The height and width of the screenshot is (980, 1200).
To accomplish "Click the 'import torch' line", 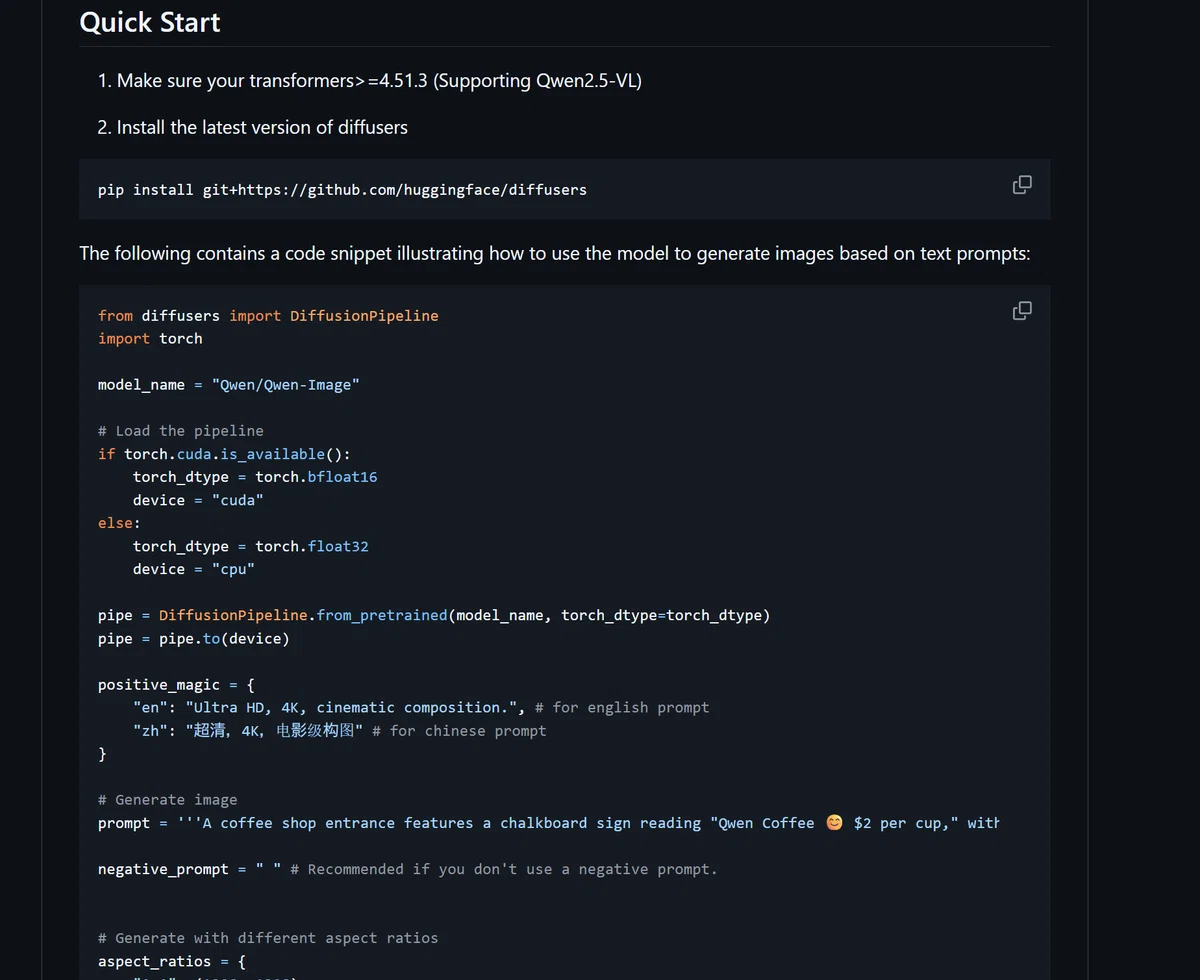I will click(x=150, y=338).
